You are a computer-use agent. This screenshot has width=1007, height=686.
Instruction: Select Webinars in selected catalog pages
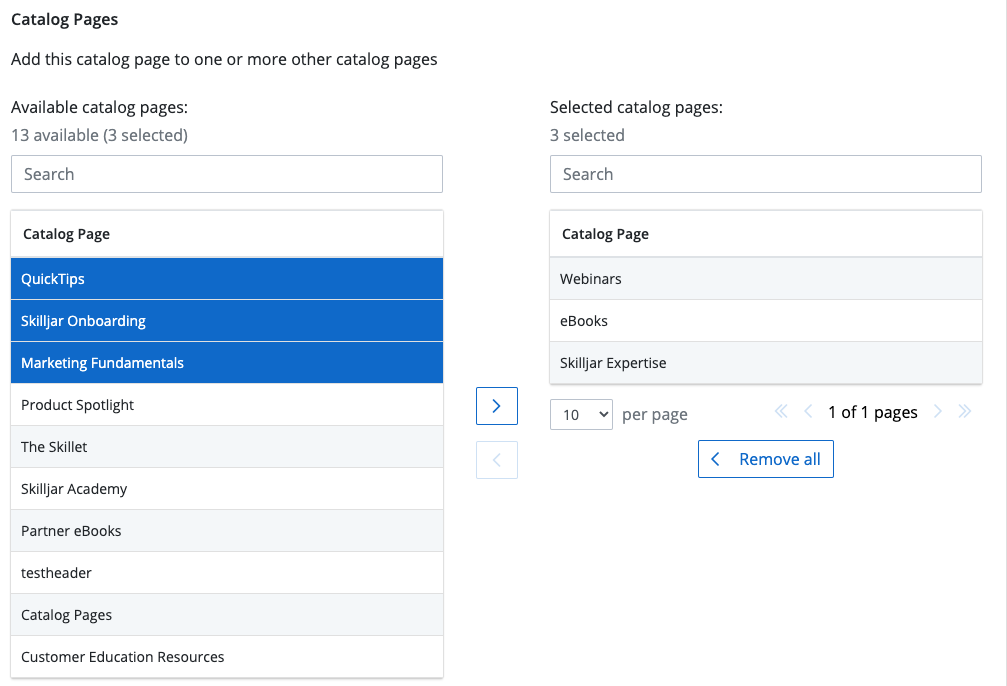[766, 279]
